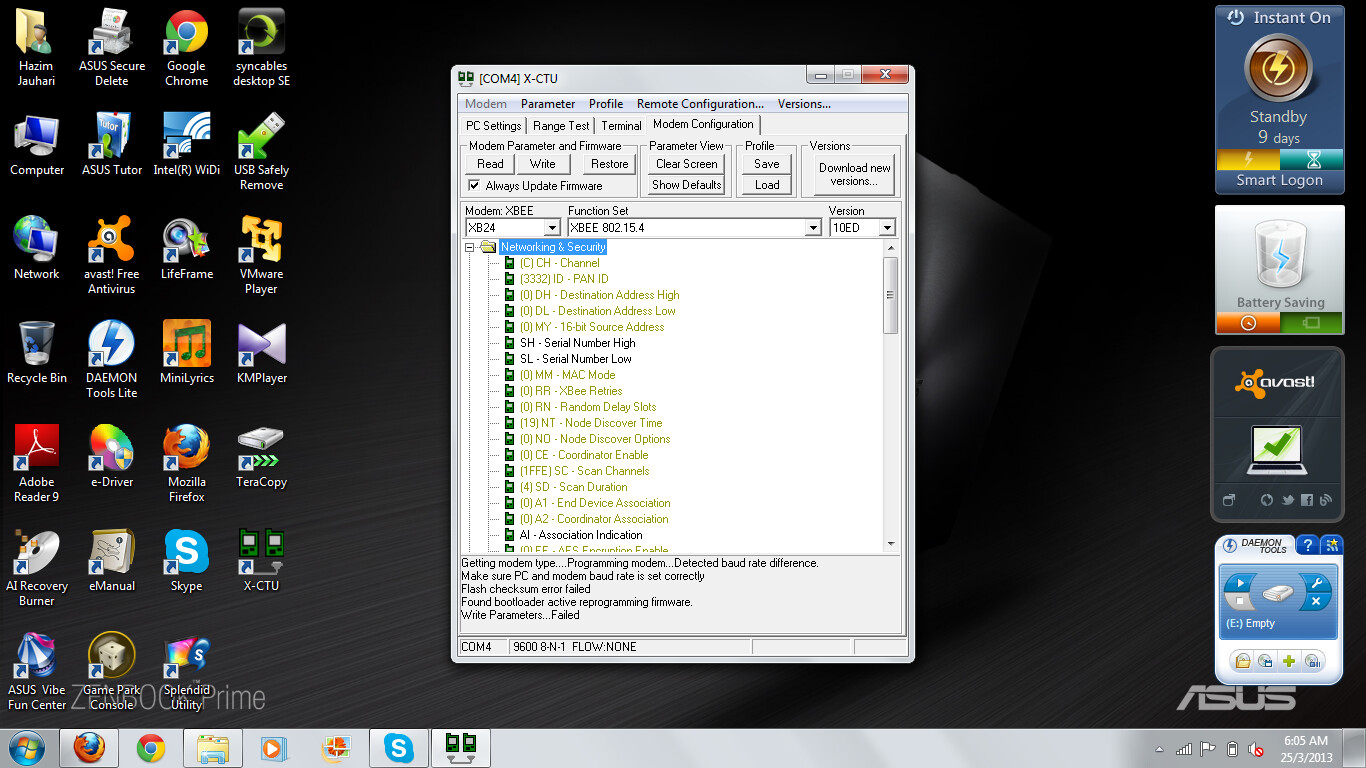
Task: Switch to the Terminal tab
Action: (x=620, y=125)
